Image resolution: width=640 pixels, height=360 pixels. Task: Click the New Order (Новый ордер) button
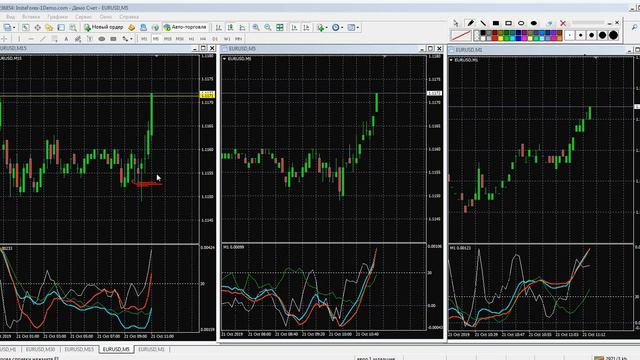104,27
